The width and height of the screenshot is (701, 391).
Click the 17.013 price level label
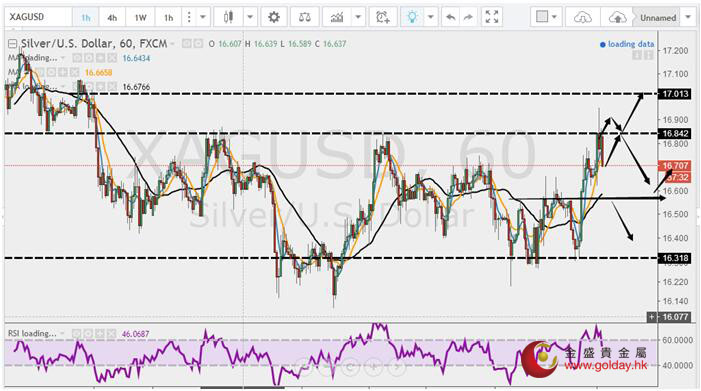pos(676,94)
